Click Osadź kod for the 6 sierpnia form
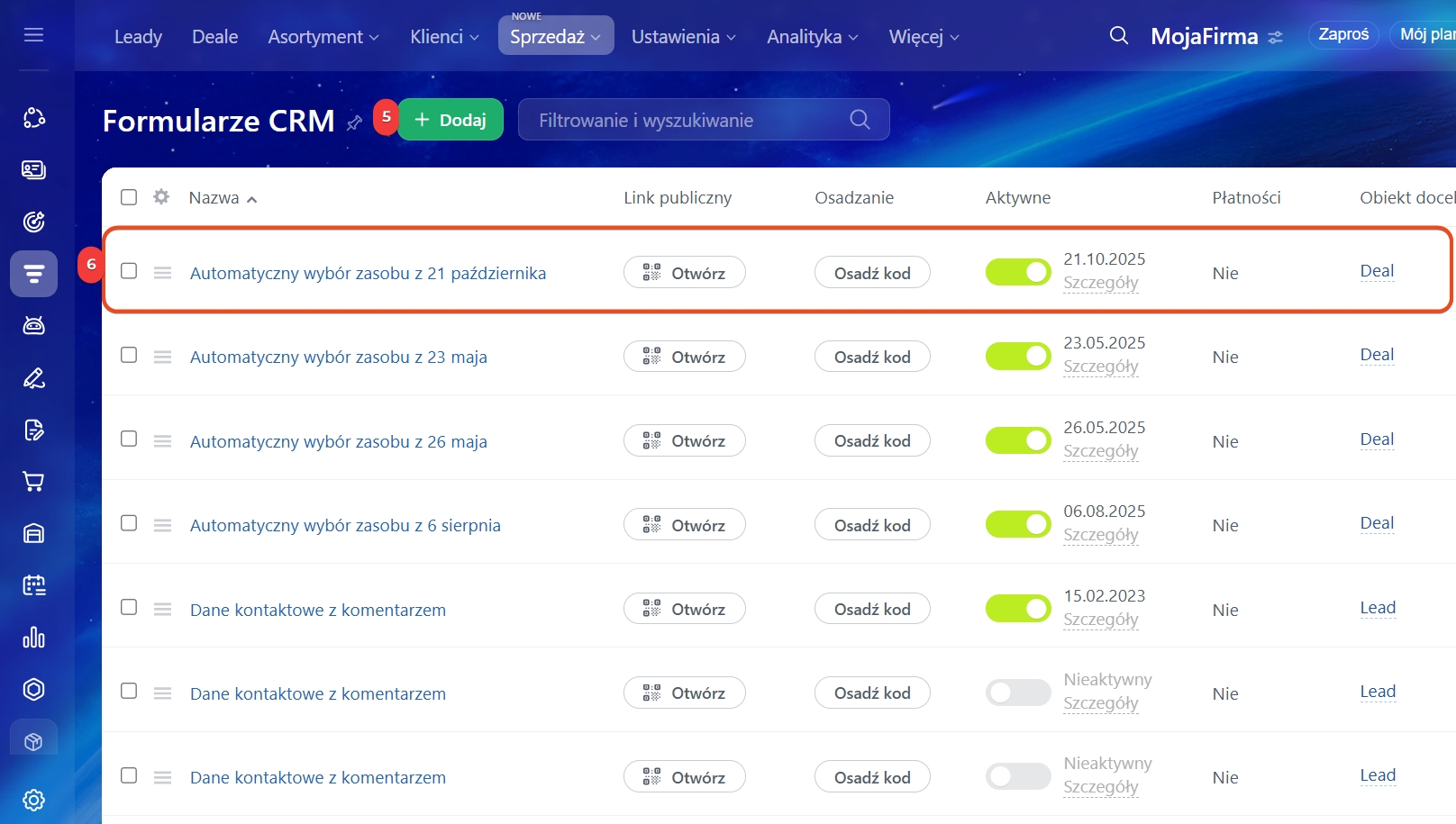Screen dimensions: 1456x824 point(871,525)
